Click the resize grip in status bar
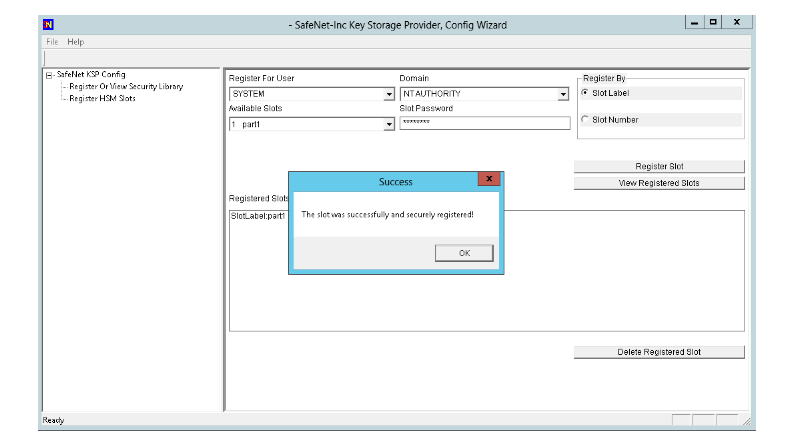The image size is (794, 445). point(747,421)
